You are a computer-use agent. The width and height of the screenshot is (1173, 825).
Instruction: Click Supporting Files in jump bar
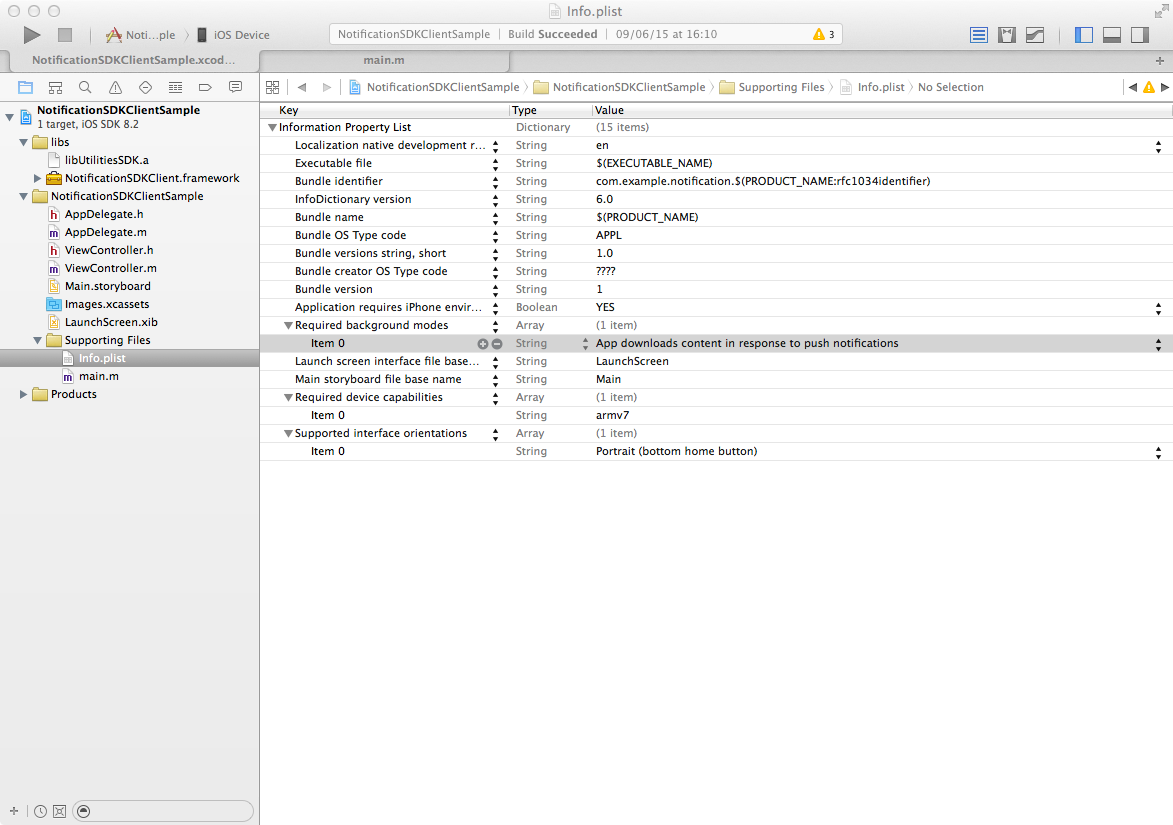(x=772, y=88)
